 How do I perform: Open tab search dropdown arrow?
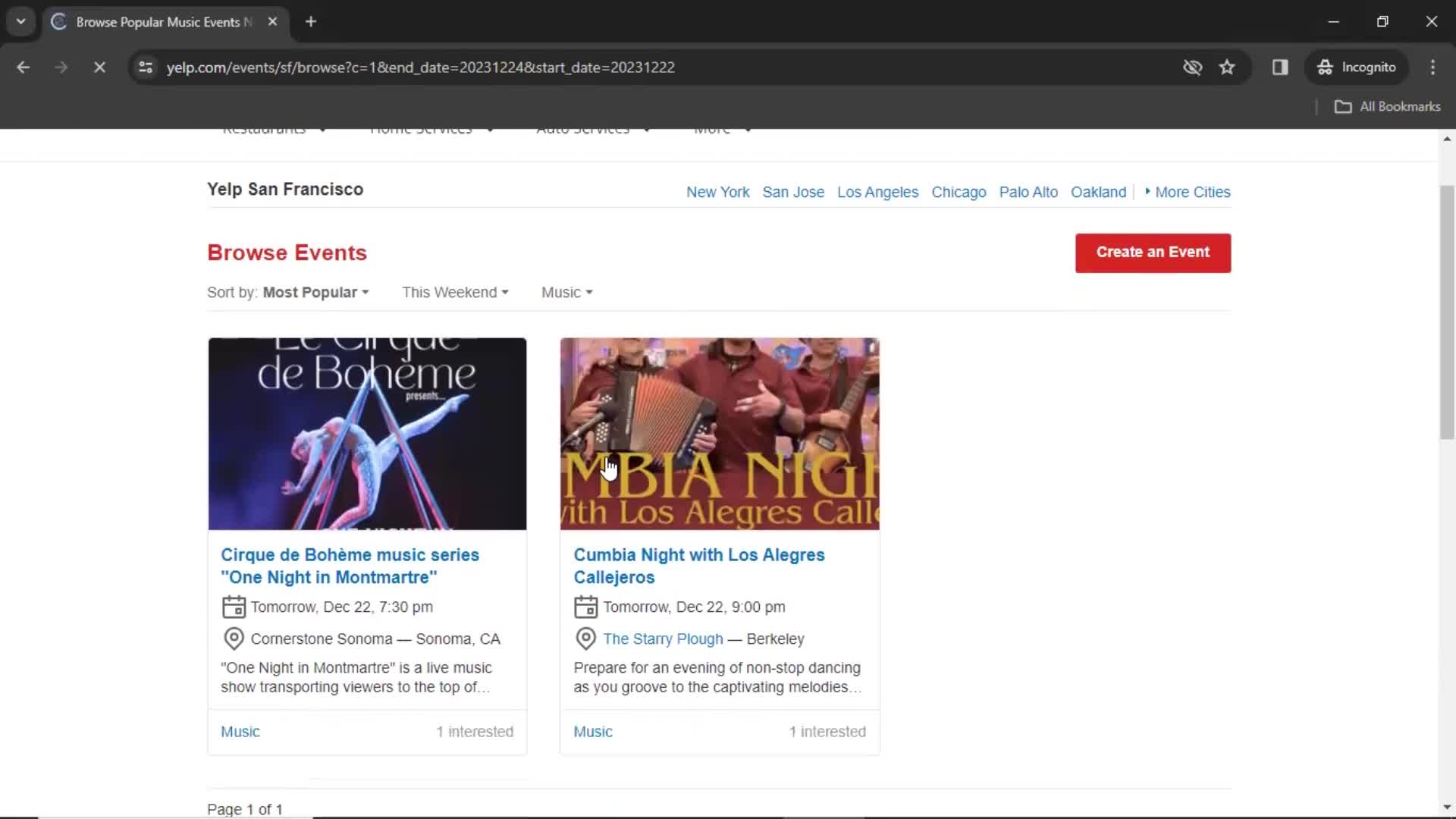click(21, 22)
